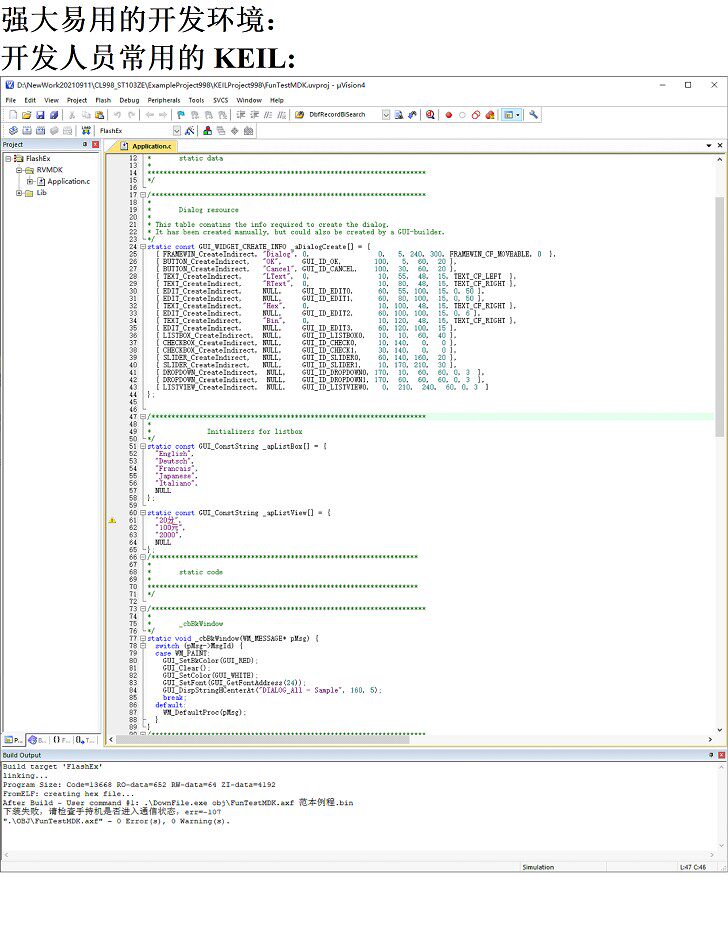Click the Cut toolbar icon
The width and height of the screenshot is (728, 928).
tap(71, 115)
